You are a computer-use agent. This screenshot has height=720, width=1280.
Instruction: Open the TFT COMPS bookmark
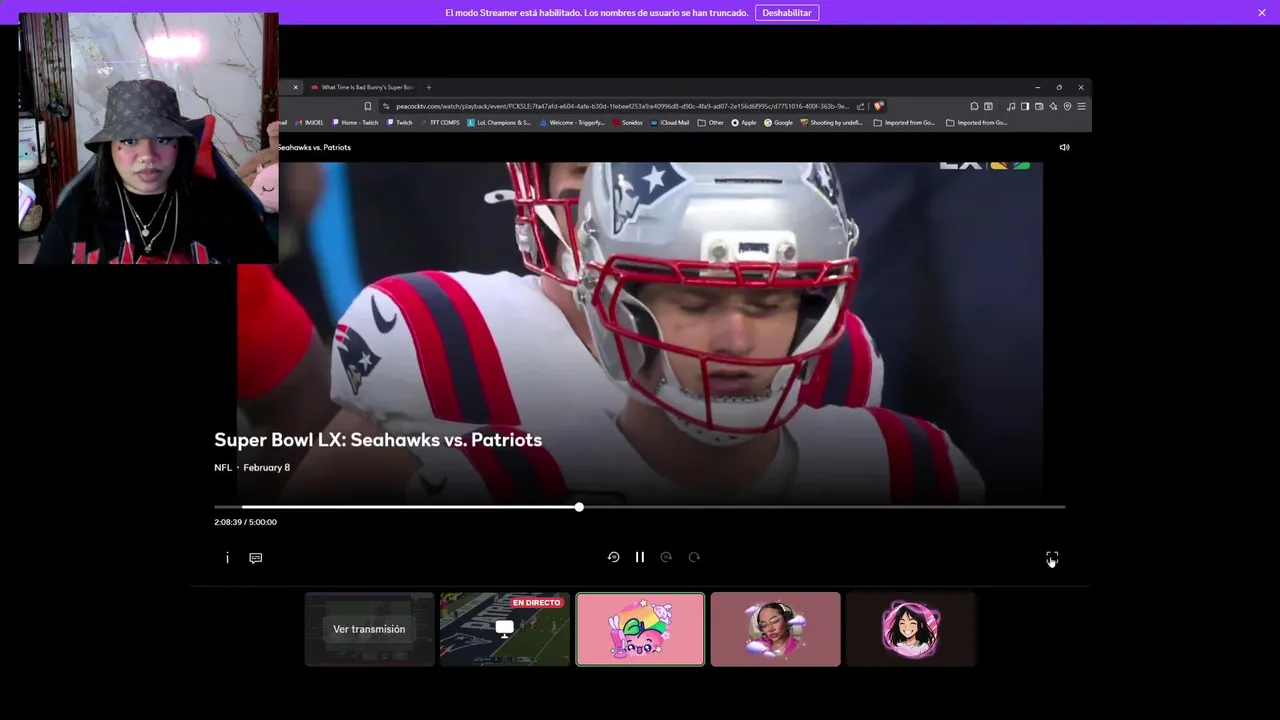point(440,123)
